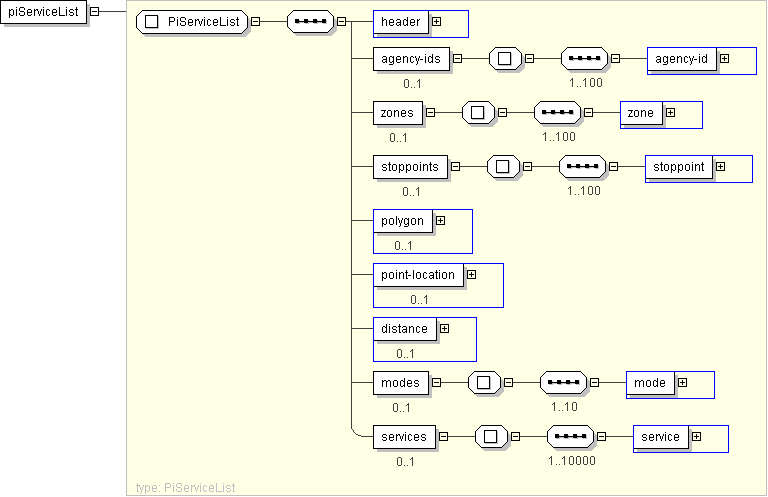Image resolution: width=768 pixels, height=497 pixels.
Task: Collapse the main sequence after PiServiceList
Action: pos(341,22)
